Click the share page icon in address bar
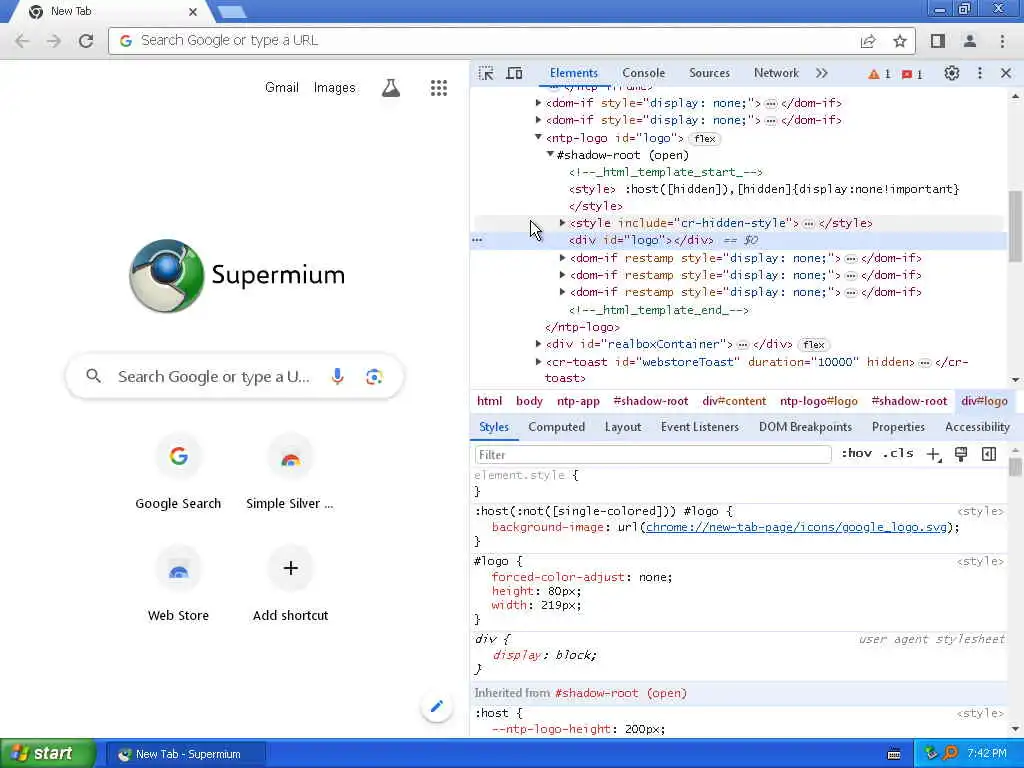The image size is (1024, 768). tap(868, 41)
